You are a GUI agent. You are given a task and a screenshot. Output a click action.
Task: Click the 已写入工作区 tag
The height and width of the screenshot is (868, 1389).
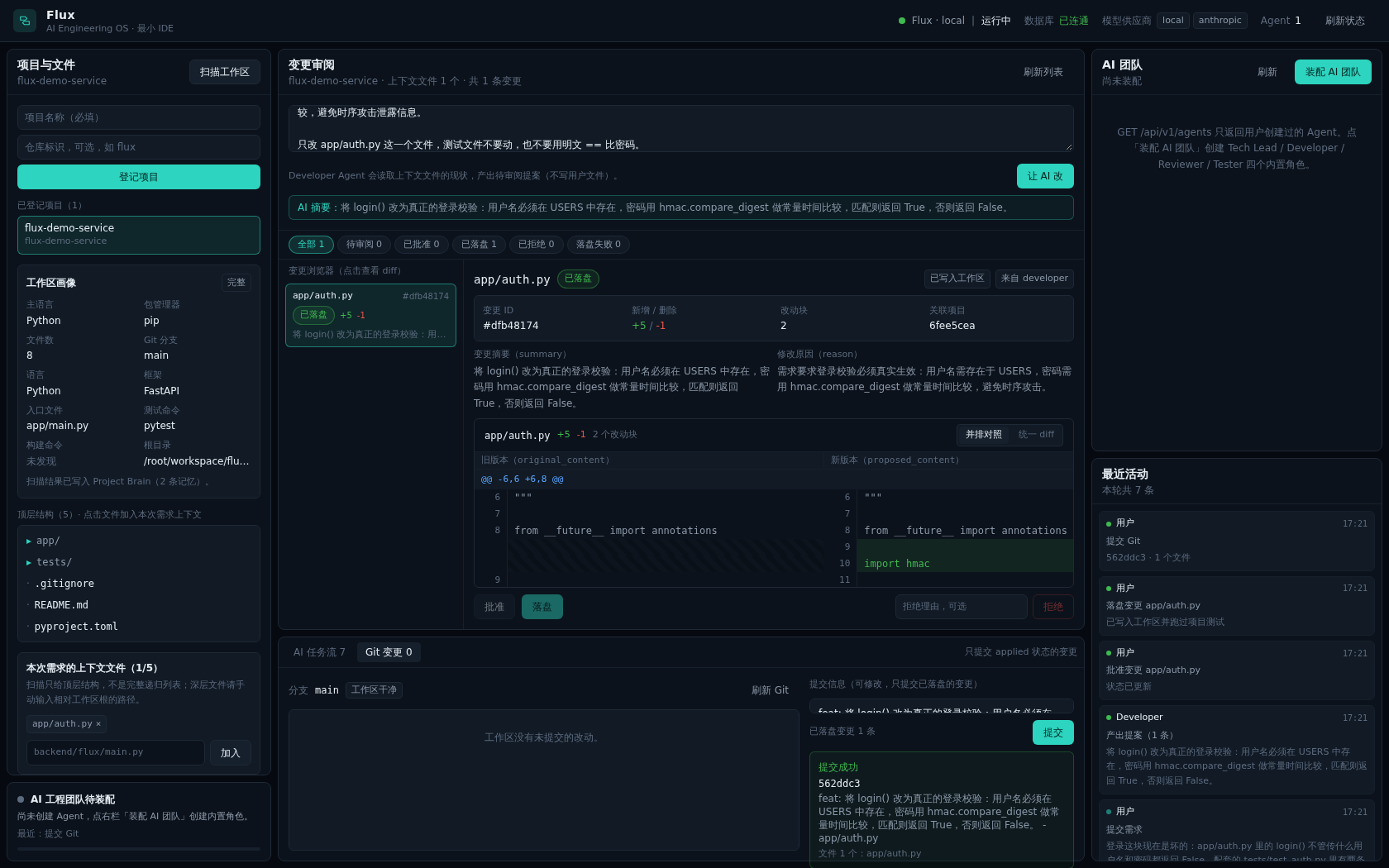point(957,279)
